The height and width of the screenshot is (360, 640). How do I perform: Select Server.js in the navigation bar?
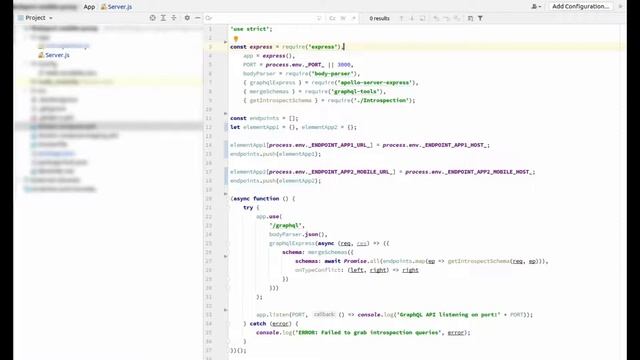116,7
